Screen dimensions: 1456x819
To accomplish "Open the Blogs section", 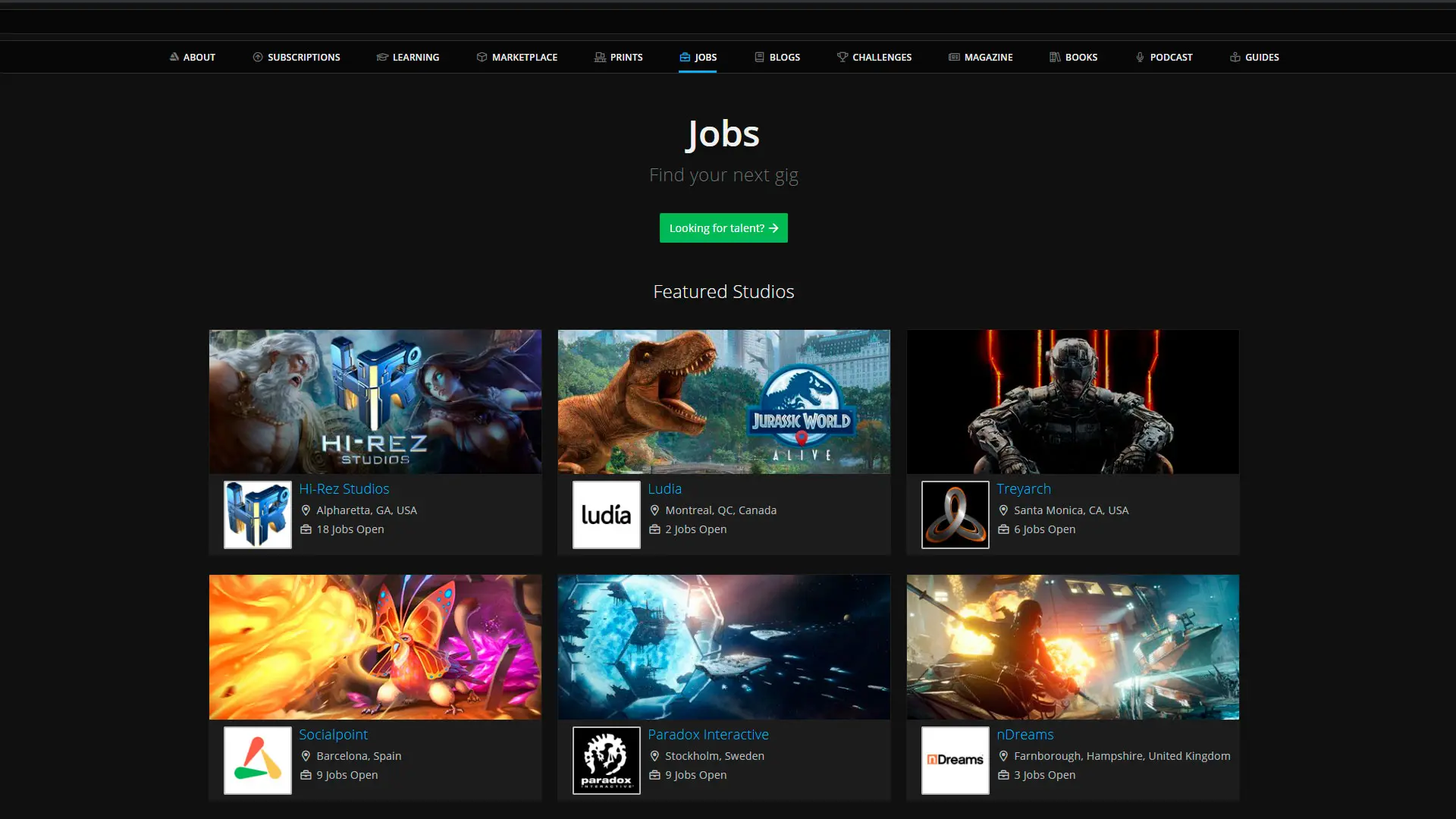I will pos(785,57).
